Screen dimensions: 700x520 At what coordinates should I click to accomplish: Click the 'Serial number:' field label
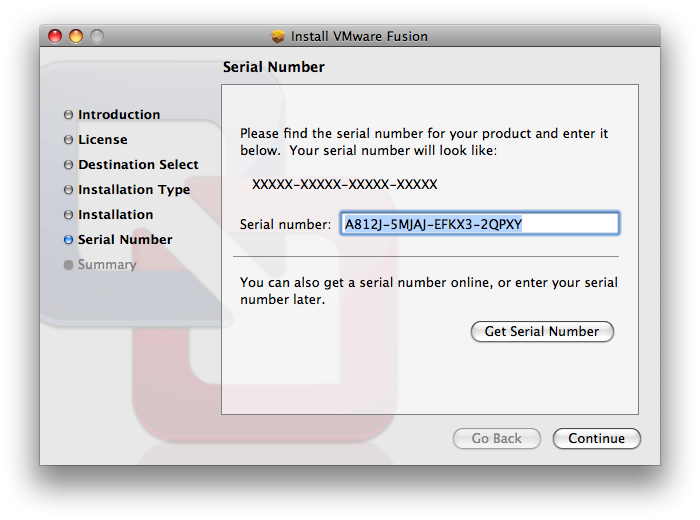click(285, 224)
